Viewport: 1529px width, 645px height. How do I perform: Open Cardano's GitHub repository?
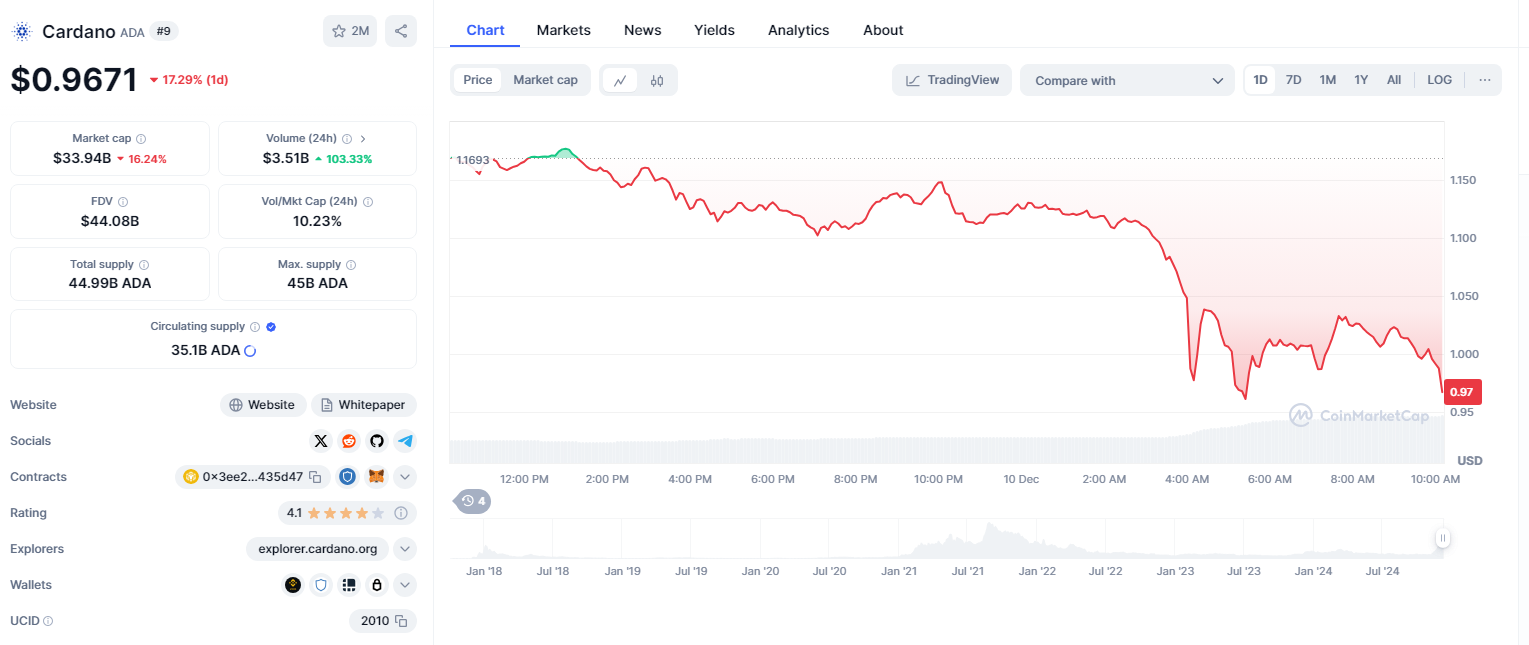pyautogui.click(x=377, y=441)
